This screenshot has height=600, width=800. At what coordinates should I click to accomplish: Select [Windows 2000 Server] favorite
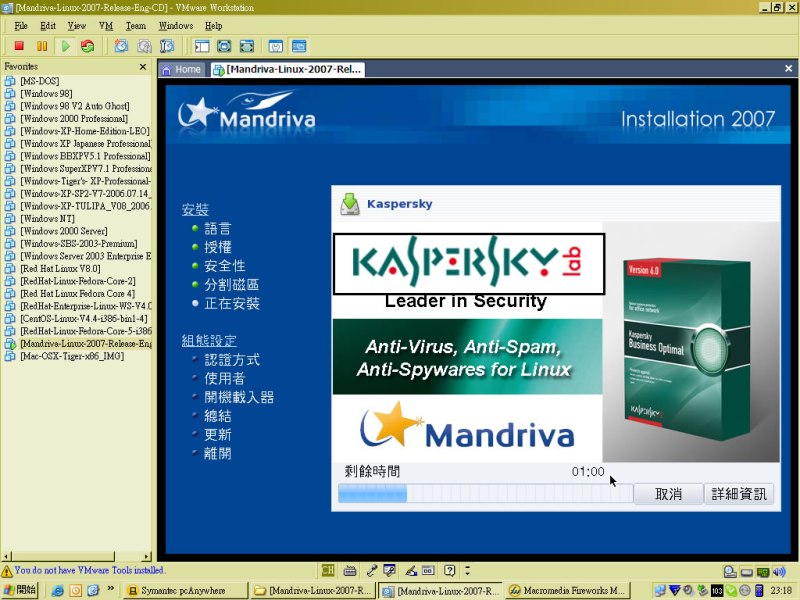tap(64, 231)
